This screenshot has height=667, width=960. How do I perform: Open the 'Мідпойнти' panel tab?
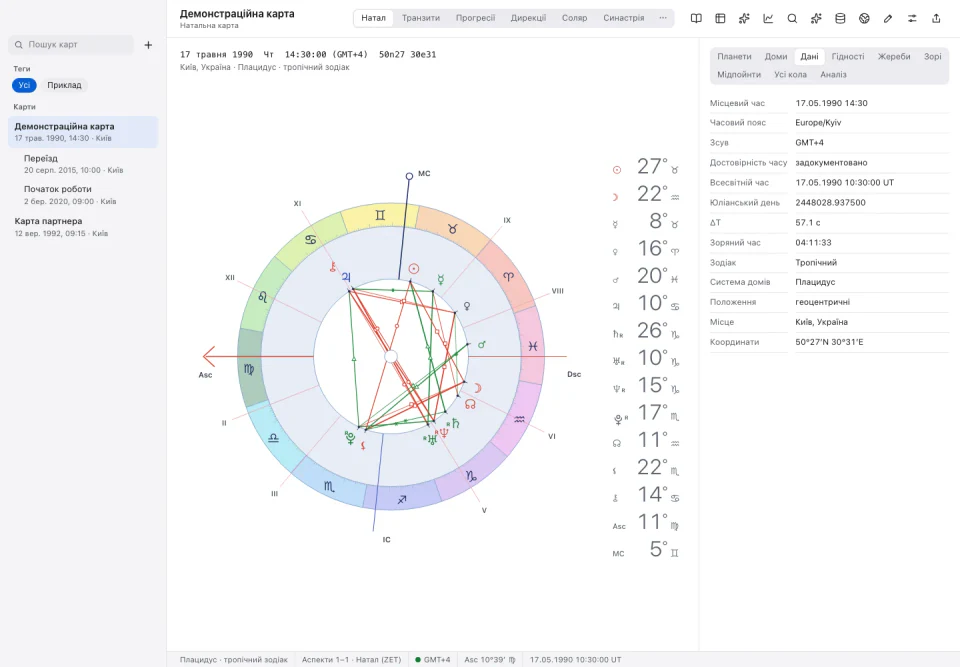point(739,75)
